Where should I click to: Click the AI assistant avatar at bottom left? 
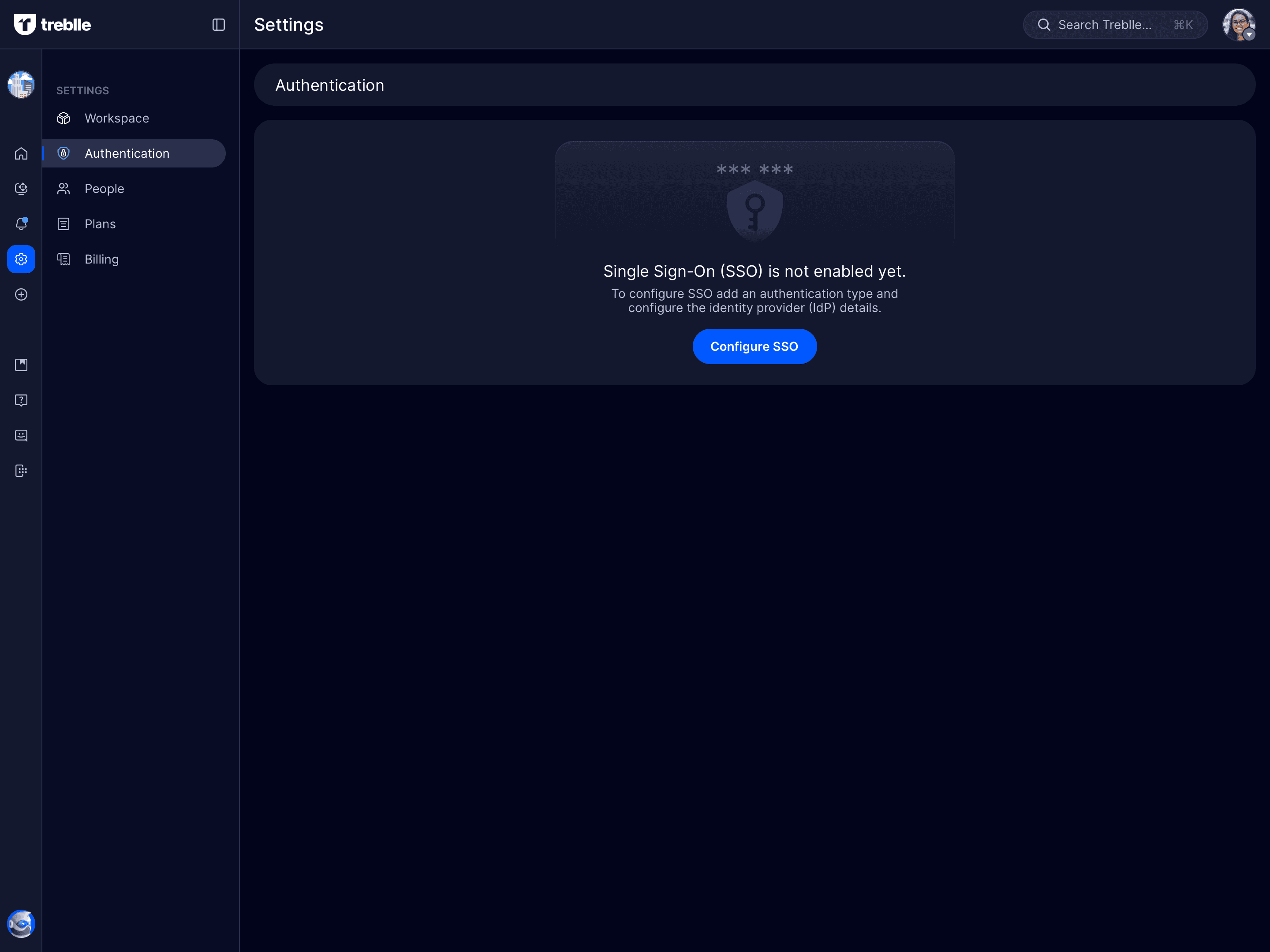point(21,923)
